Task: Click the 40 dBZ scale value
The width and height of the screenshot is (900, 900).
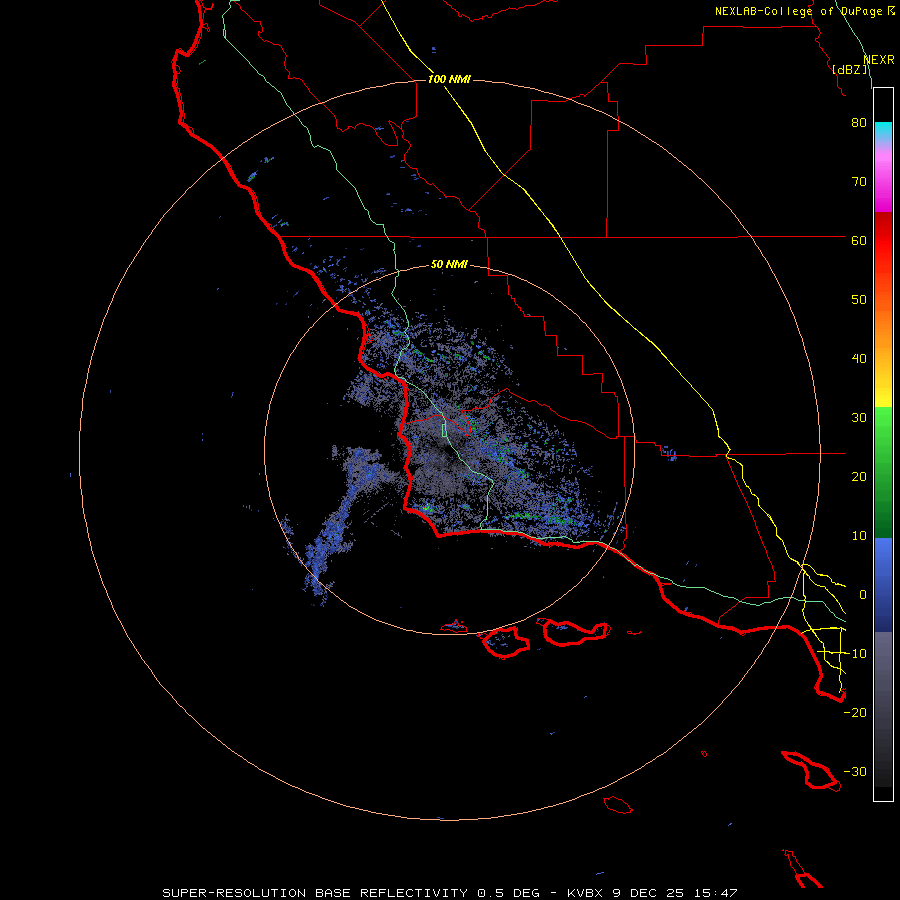Action: pyautogui.click(x=859, y=359)
